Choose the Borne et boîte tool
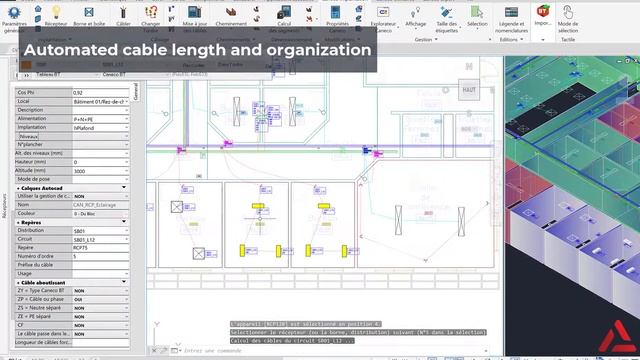Screen dimensions: 640x360 tap(89, 16)
